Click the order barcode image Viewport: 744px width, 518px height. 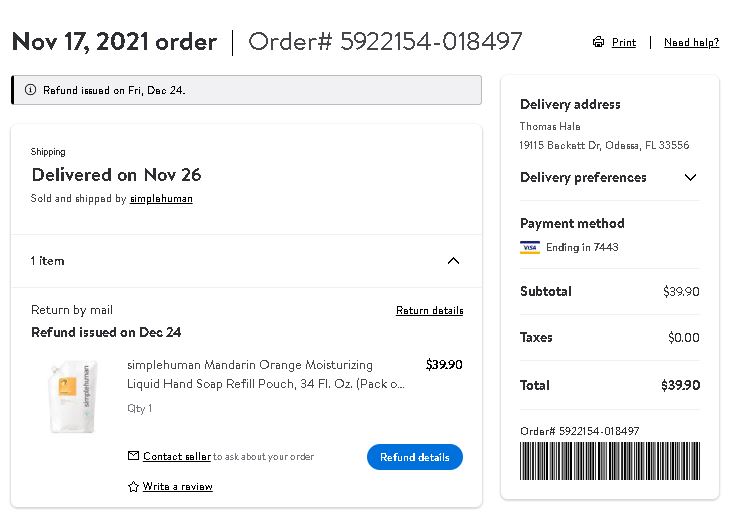click(x=610, y=461)
